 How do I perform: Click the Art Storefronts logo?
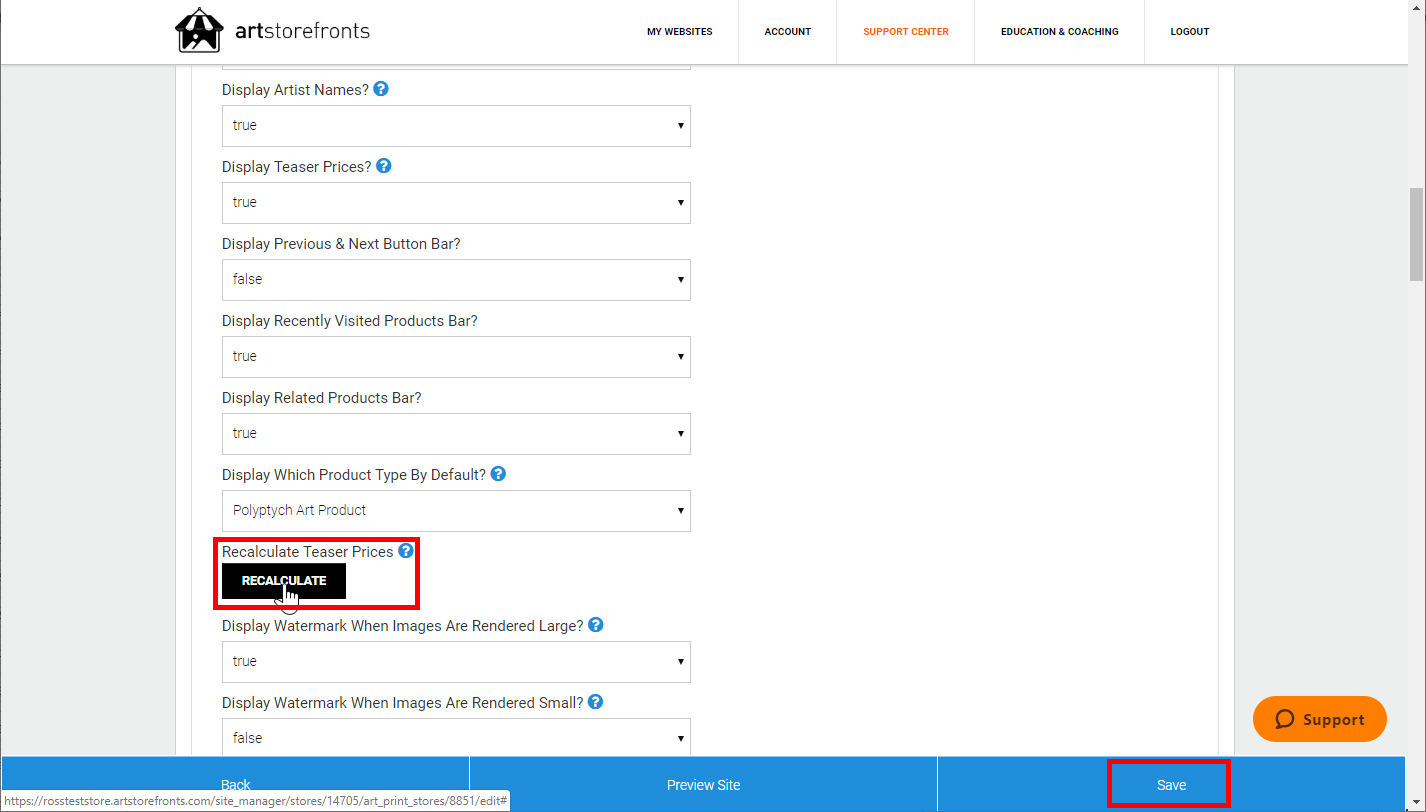(272, 31)
